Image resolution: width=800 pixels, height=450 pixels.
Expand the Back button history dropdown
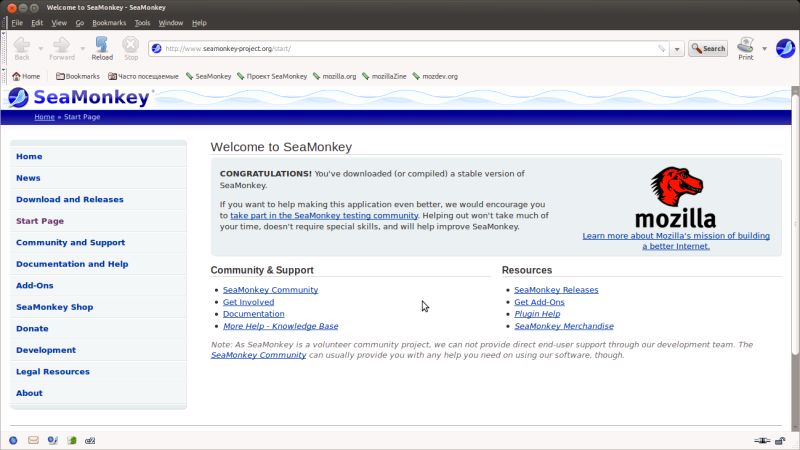coord(41,48)
